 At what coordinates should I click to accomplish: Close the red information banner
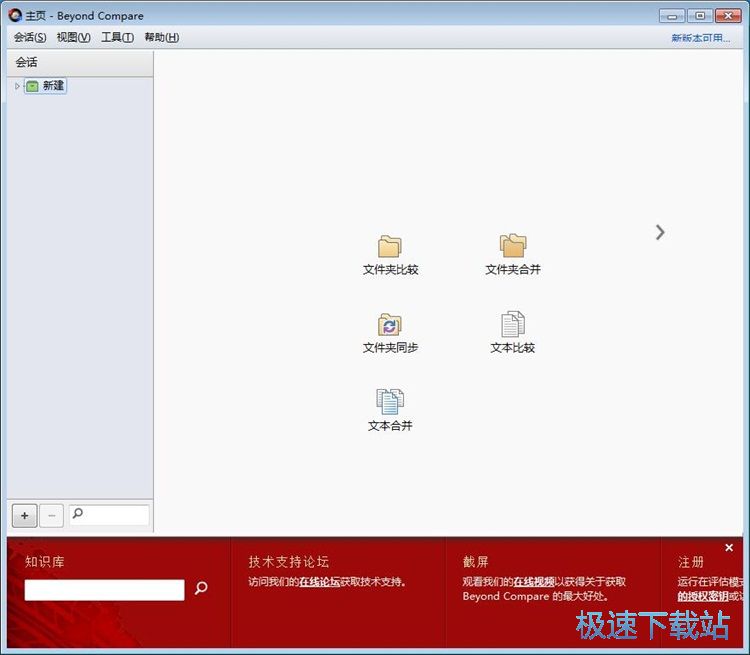729,547
